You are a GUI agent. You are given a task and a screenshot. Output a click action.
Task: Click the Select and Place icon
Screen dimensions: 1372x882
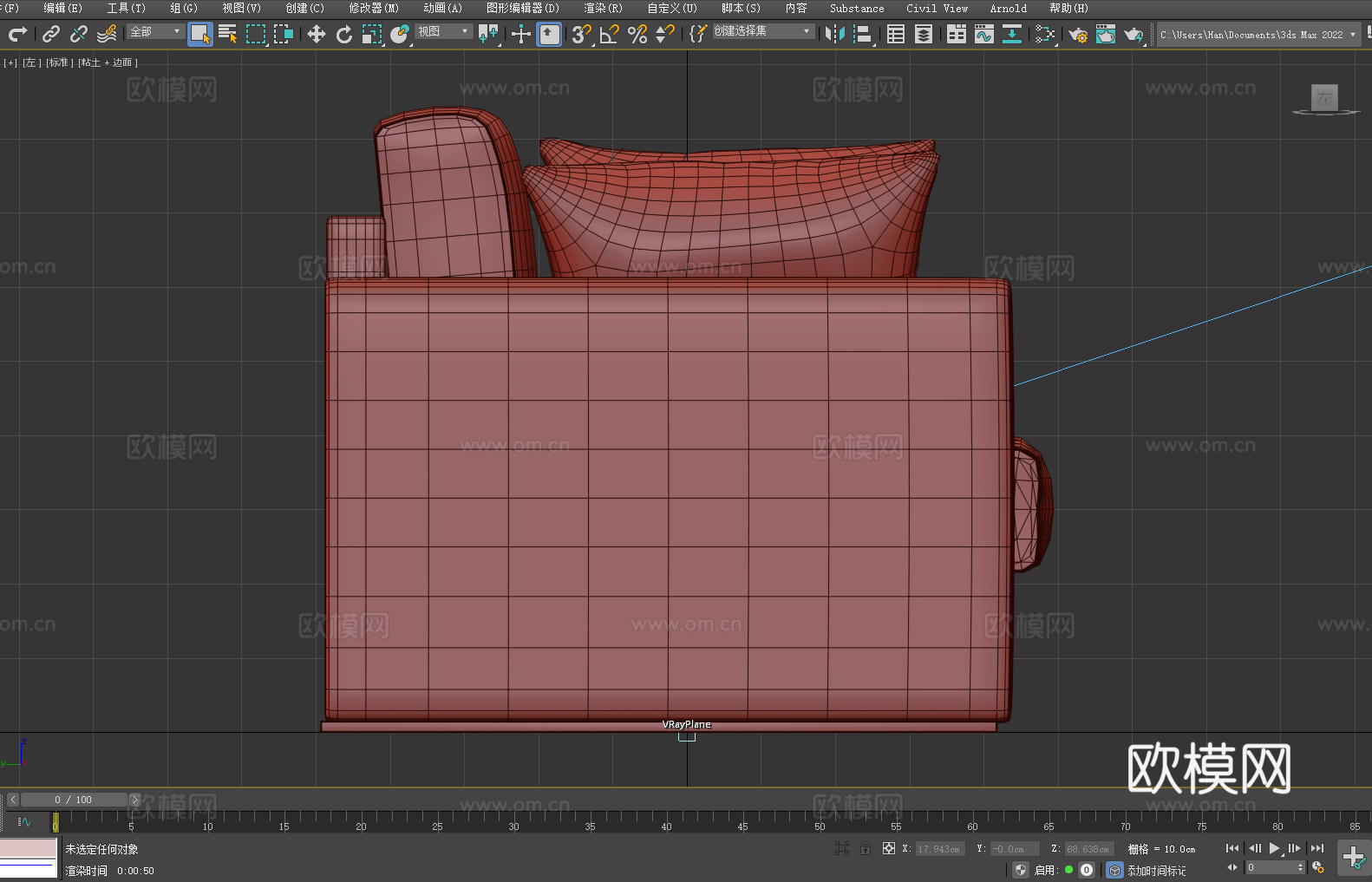[400, 34]
